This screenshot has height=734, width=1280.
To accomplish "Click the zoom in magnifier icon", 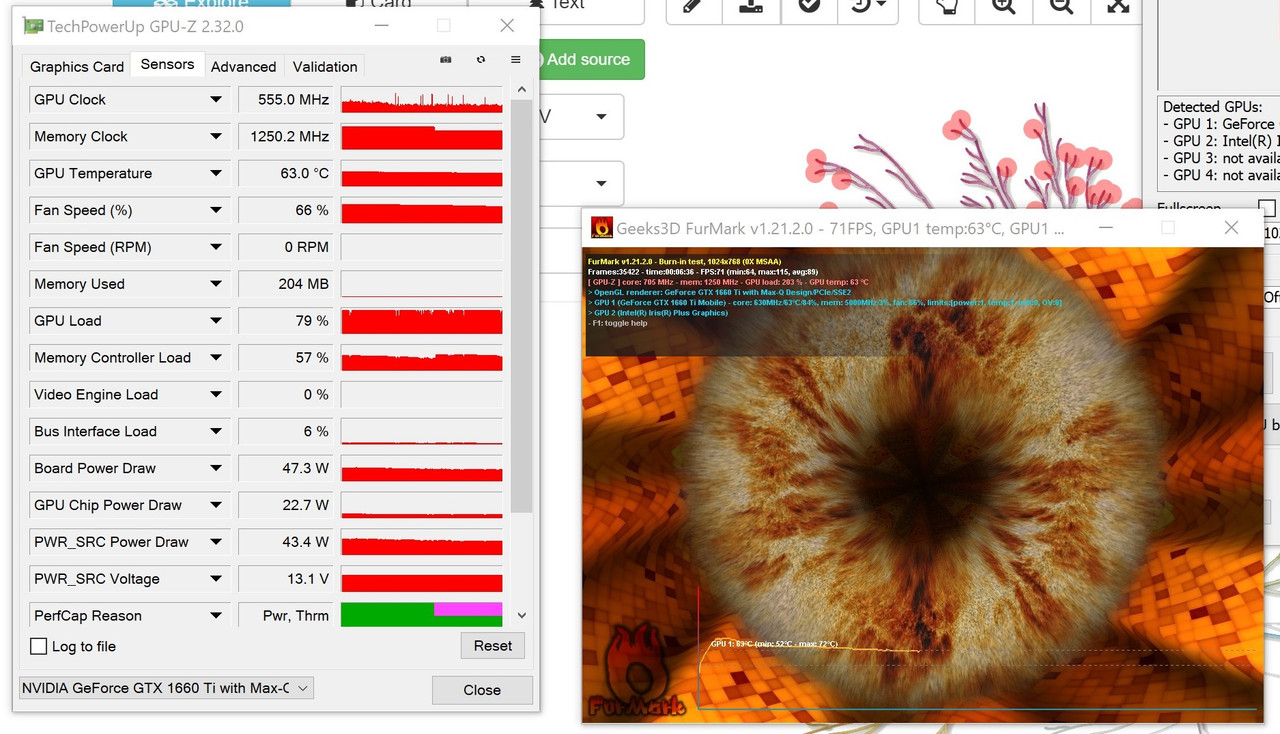I will pos(1003,5).
